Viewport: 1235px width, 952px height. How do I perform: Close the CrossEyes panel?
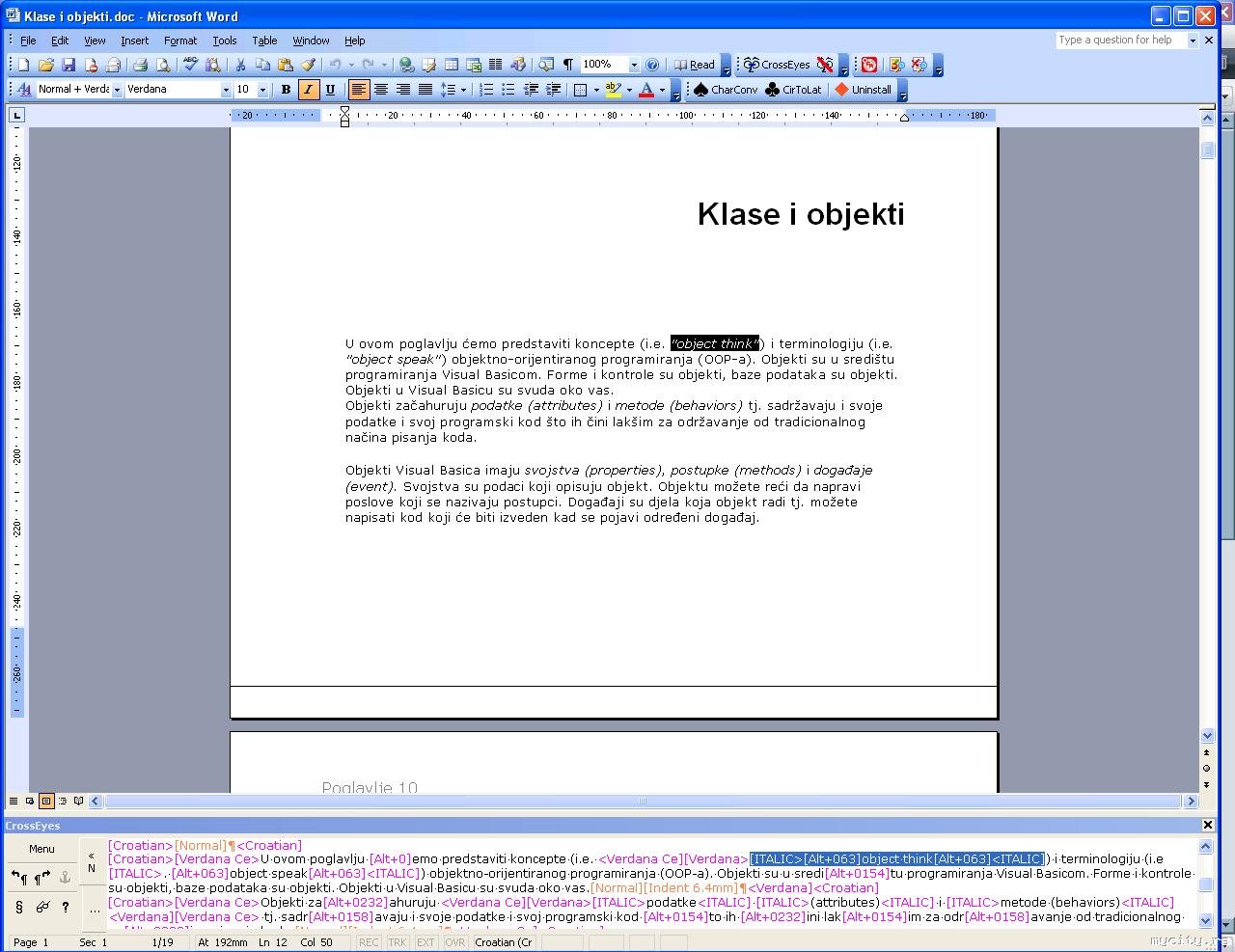coord(1208,826)
